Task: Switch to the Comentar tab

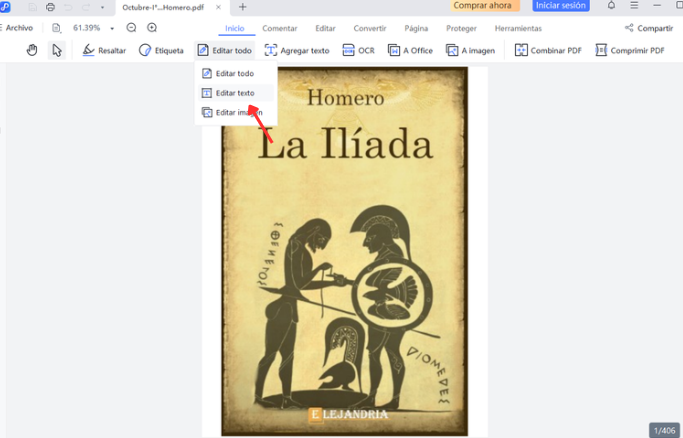Action: tap(280, 28)
